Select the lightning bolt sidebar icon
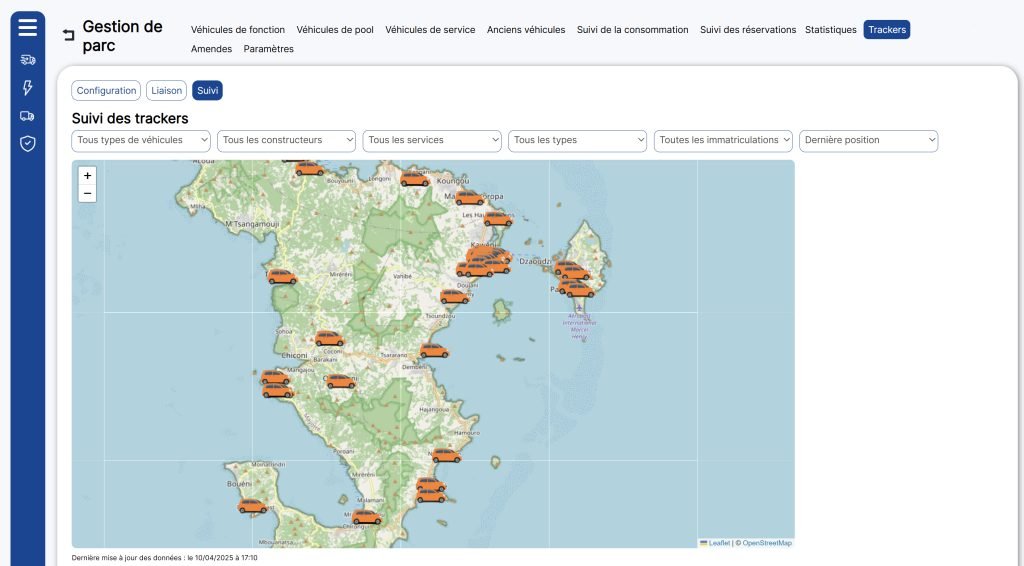Screen dimensions: 1024x566 27,87
